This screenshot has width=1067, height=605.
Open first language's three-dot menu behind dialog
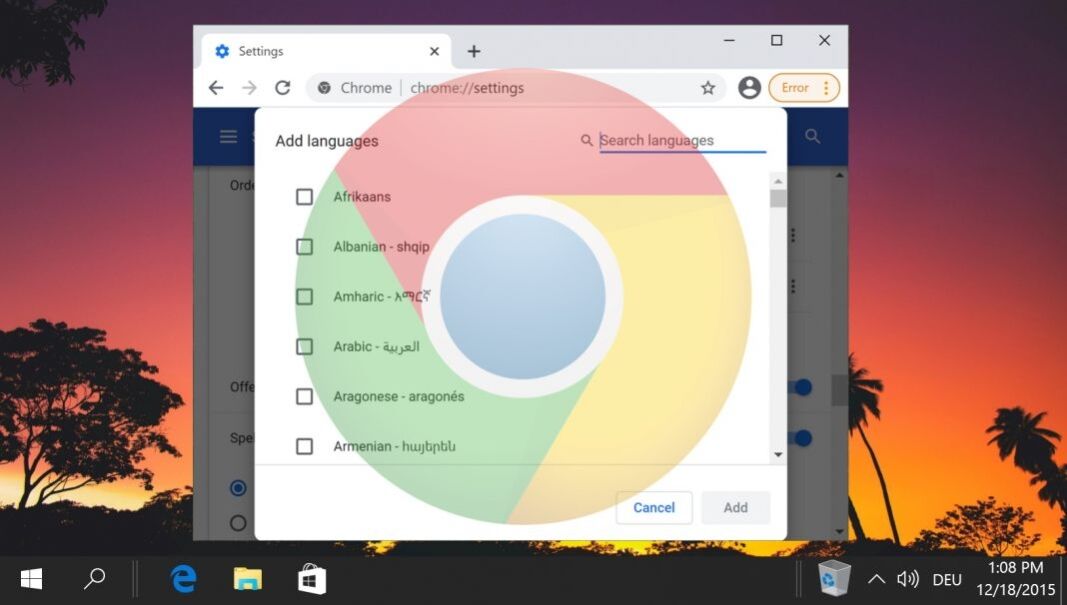(793, 235)
